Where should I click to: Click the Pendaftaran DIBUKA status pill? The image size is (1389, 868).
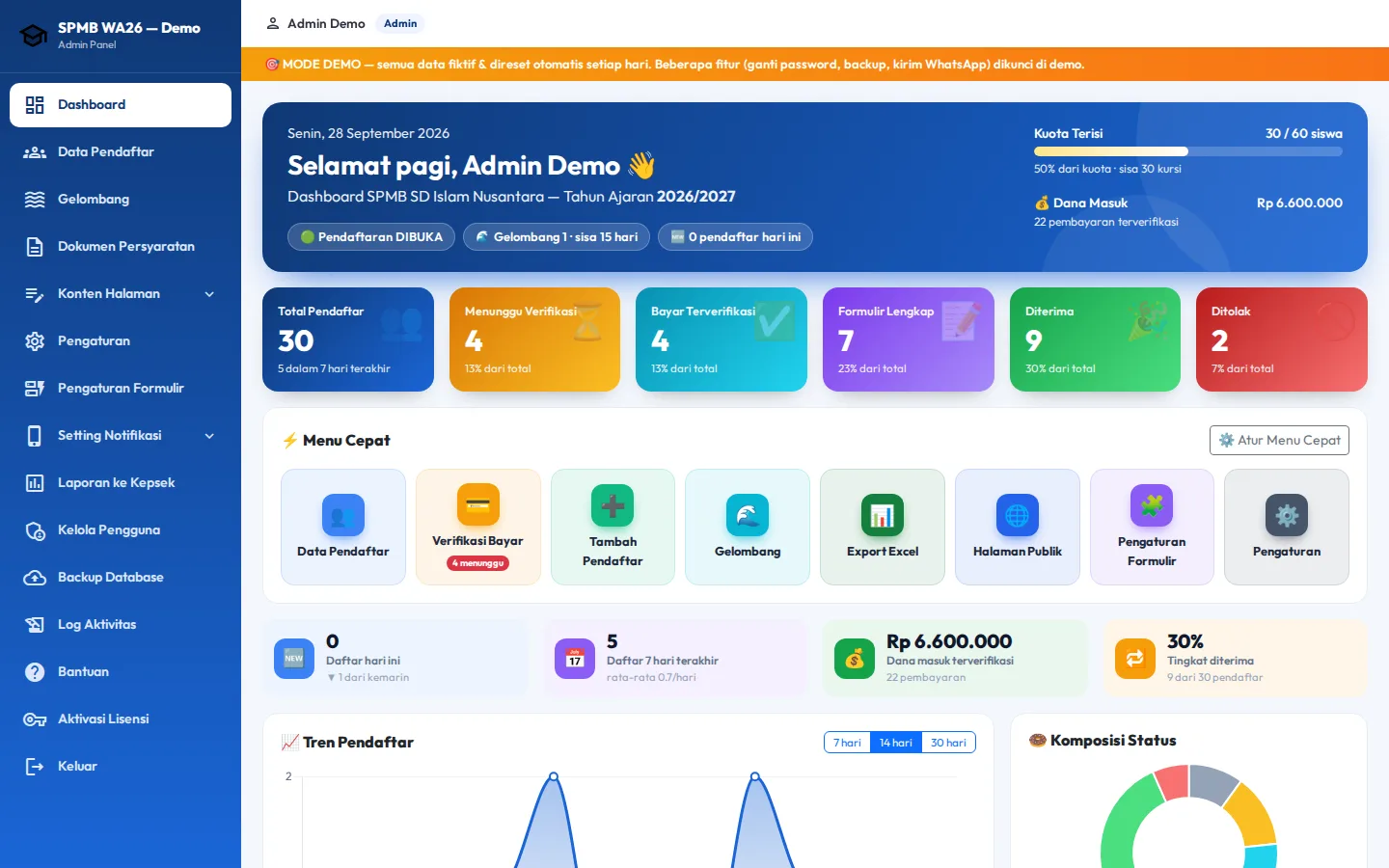point(371,237)
